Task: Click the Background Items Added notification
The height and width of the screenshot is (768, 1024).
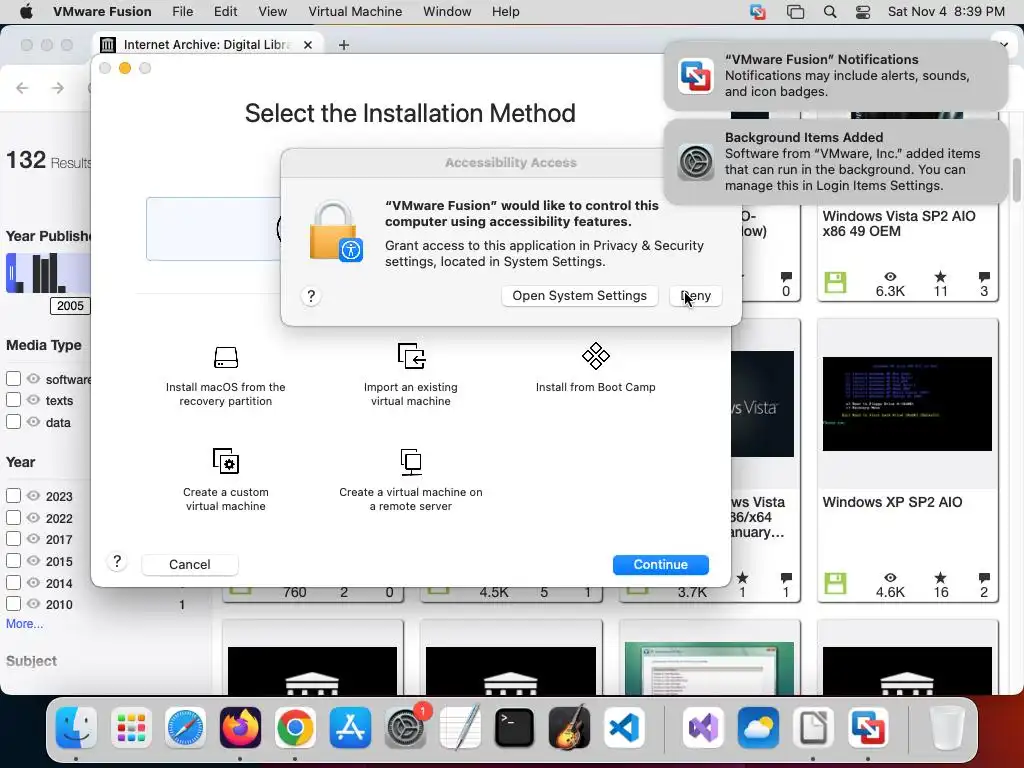Action: click(835, 161)
